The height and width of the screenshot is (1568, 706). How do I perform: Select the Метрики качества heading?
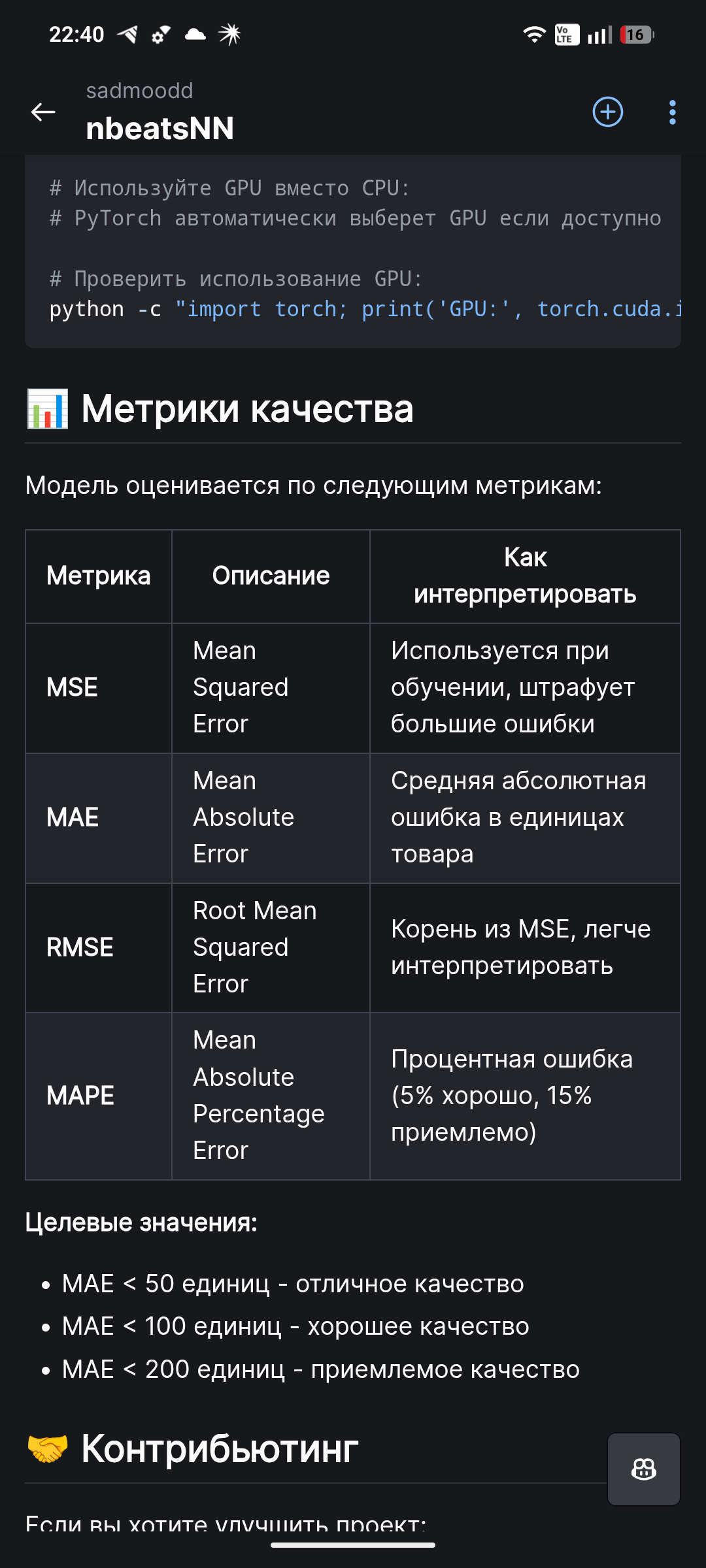point(247,408)
